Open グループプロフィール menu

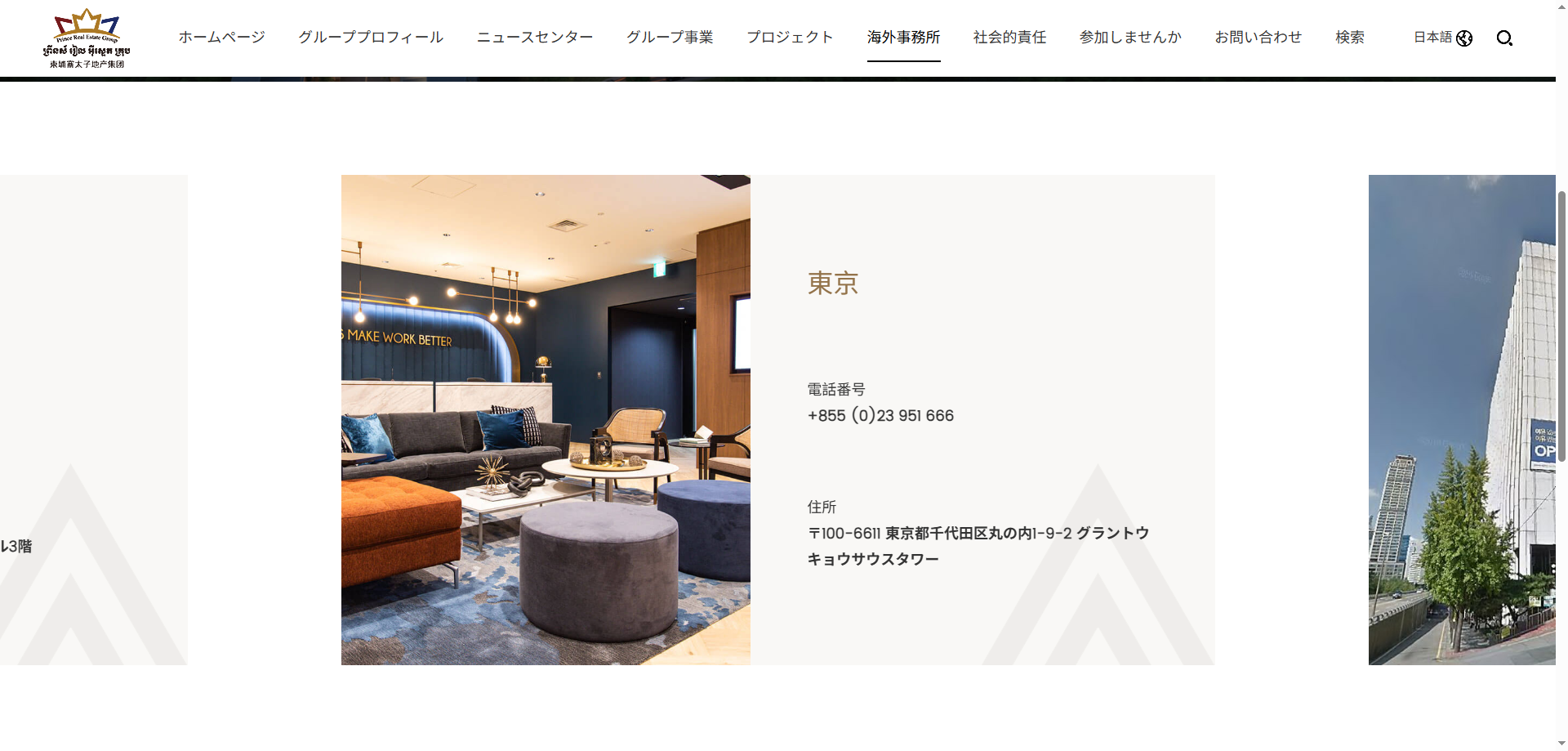[x=371, y=38]
